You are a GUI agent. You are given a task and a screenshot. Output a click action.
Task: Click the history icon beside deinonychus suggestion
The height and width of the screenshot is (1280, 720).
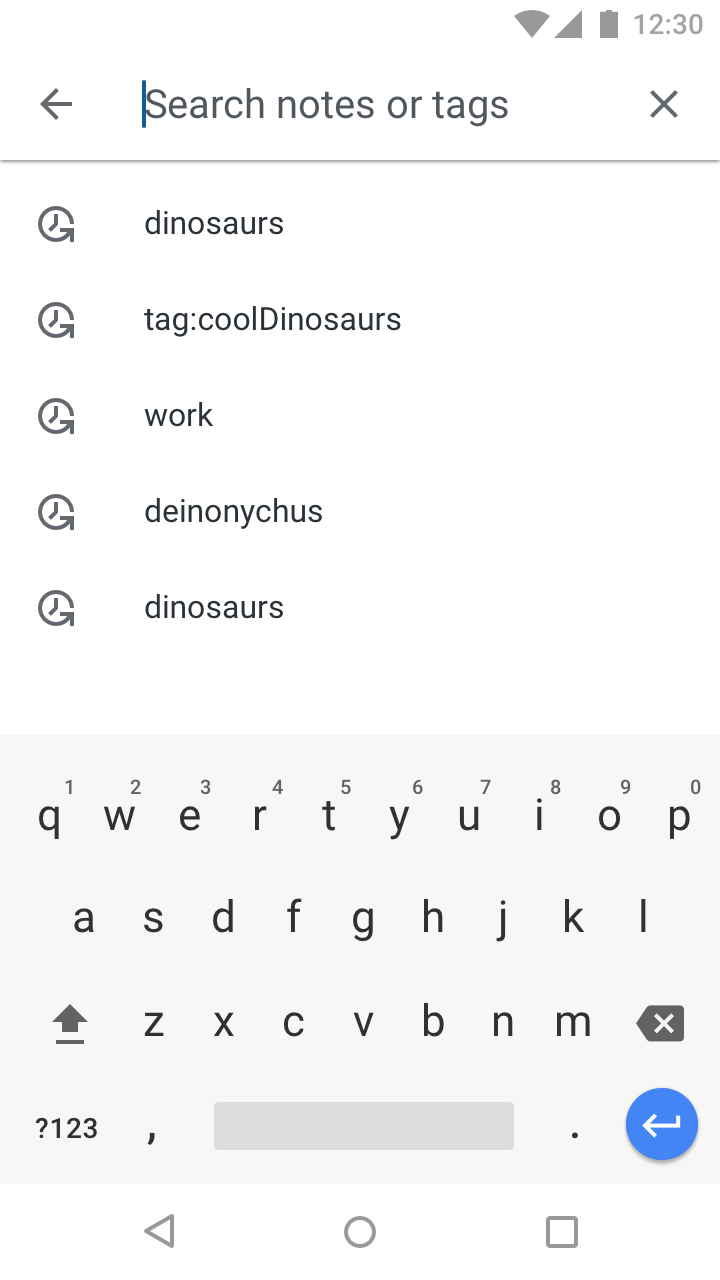click(57, 513)
